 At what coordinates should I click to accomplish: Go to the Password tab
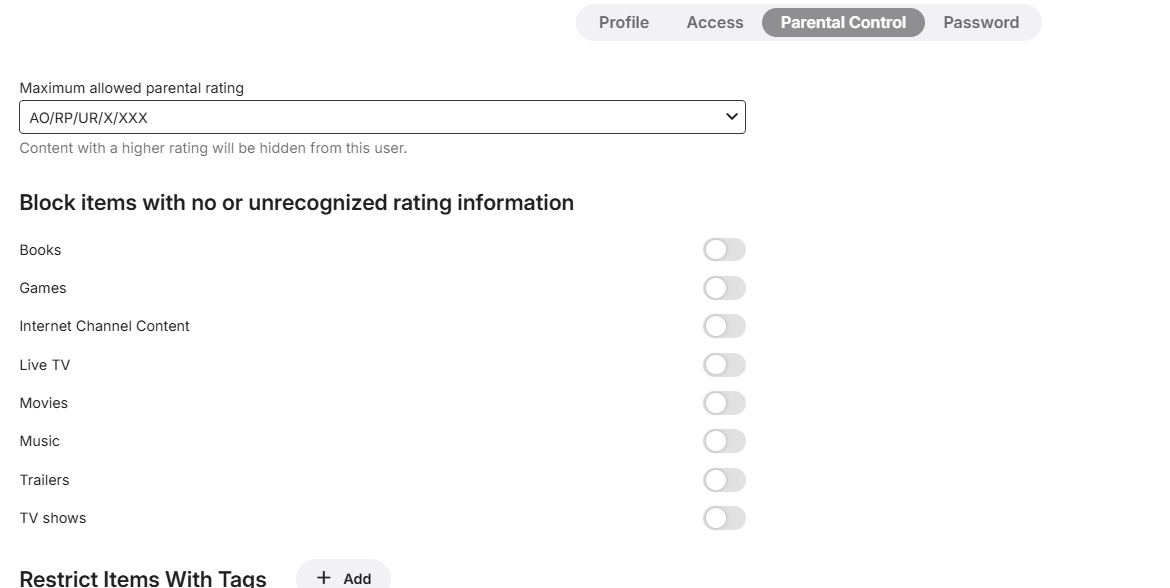pyautogui.click(x=981, y=22)
